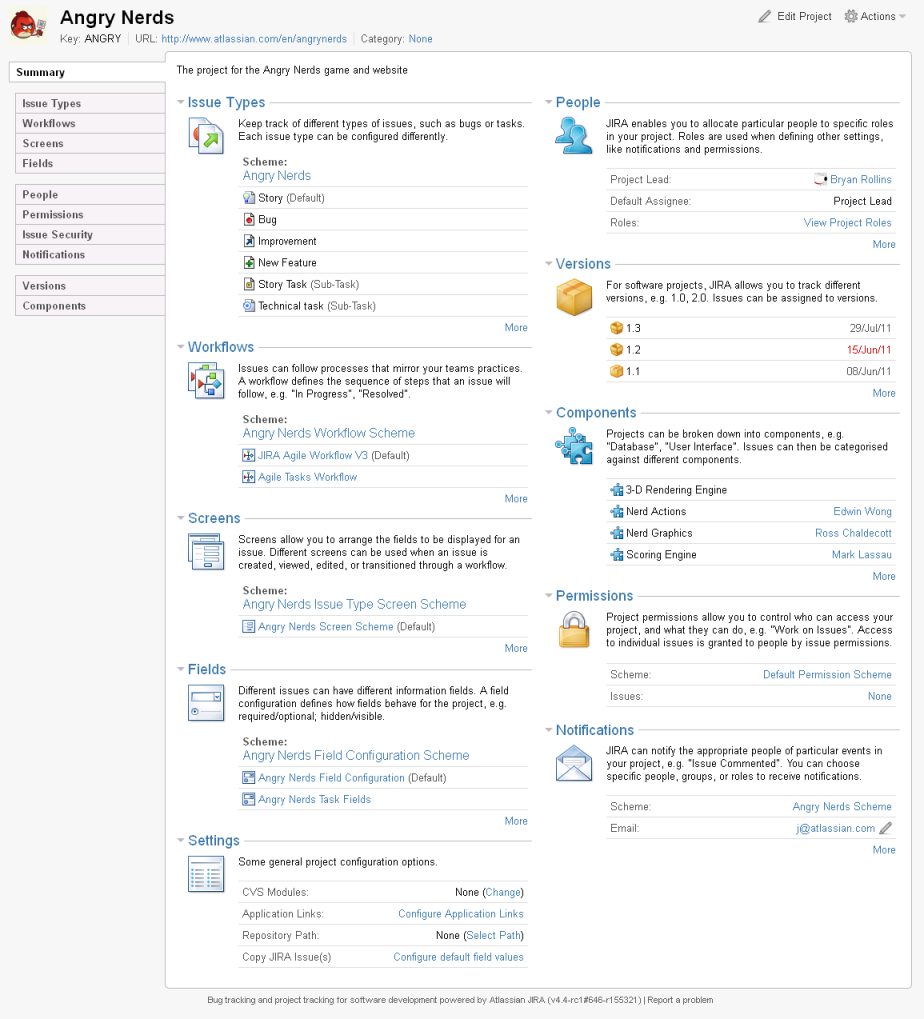Click the large Settings section icon
The width and height of the screenshot is (924, 1019).
tap(206, 874)
